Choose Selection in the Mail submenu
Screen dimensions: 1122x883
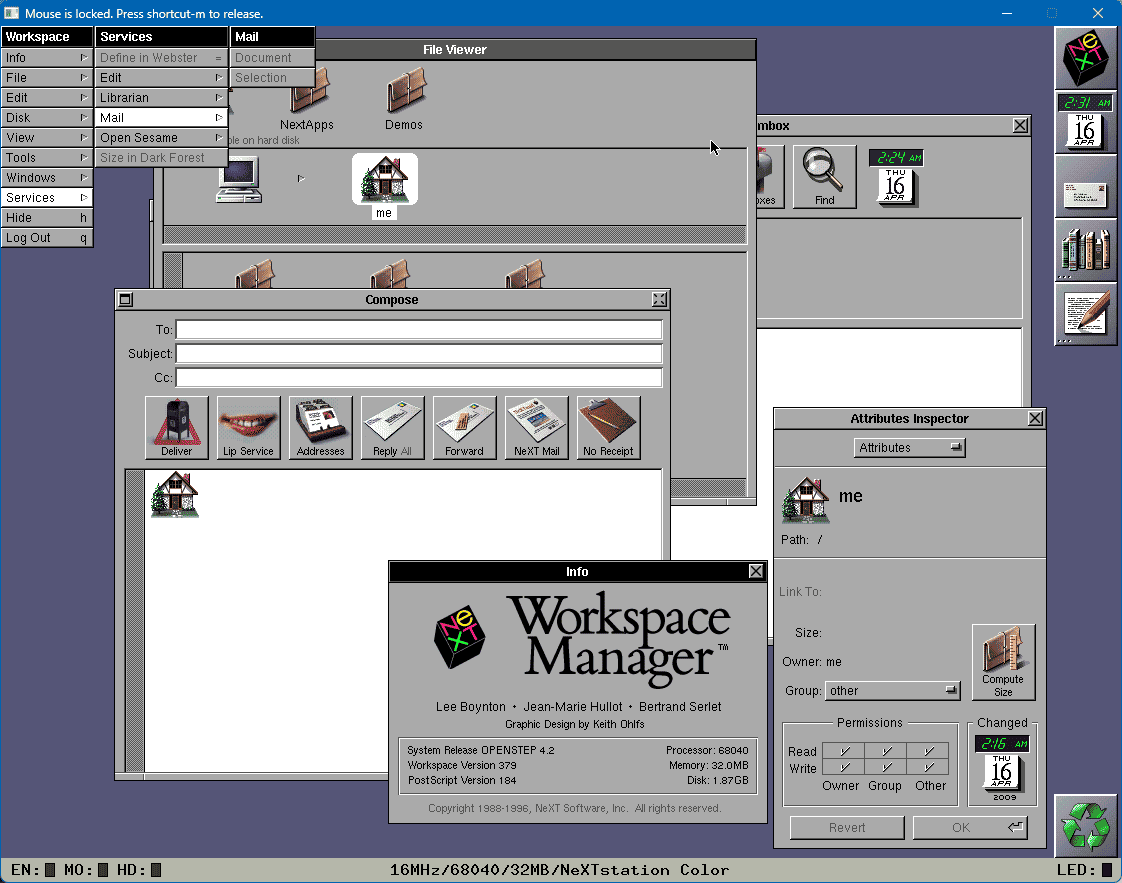click(x=273, y=77)
